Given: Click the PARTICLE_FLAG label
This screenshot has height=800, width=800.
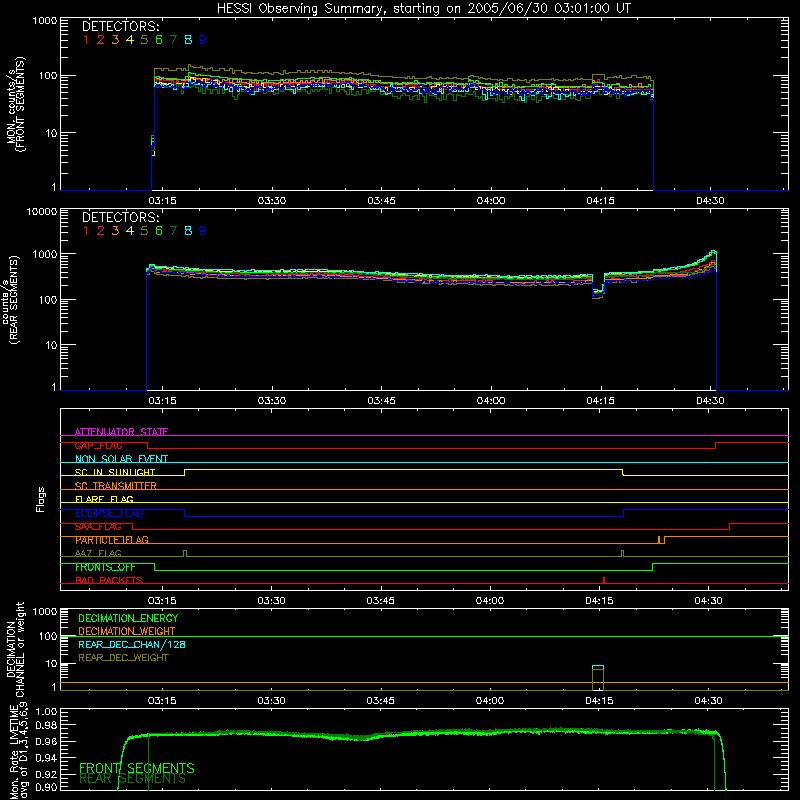Looking at the screenshot, I should pos(112,540).
